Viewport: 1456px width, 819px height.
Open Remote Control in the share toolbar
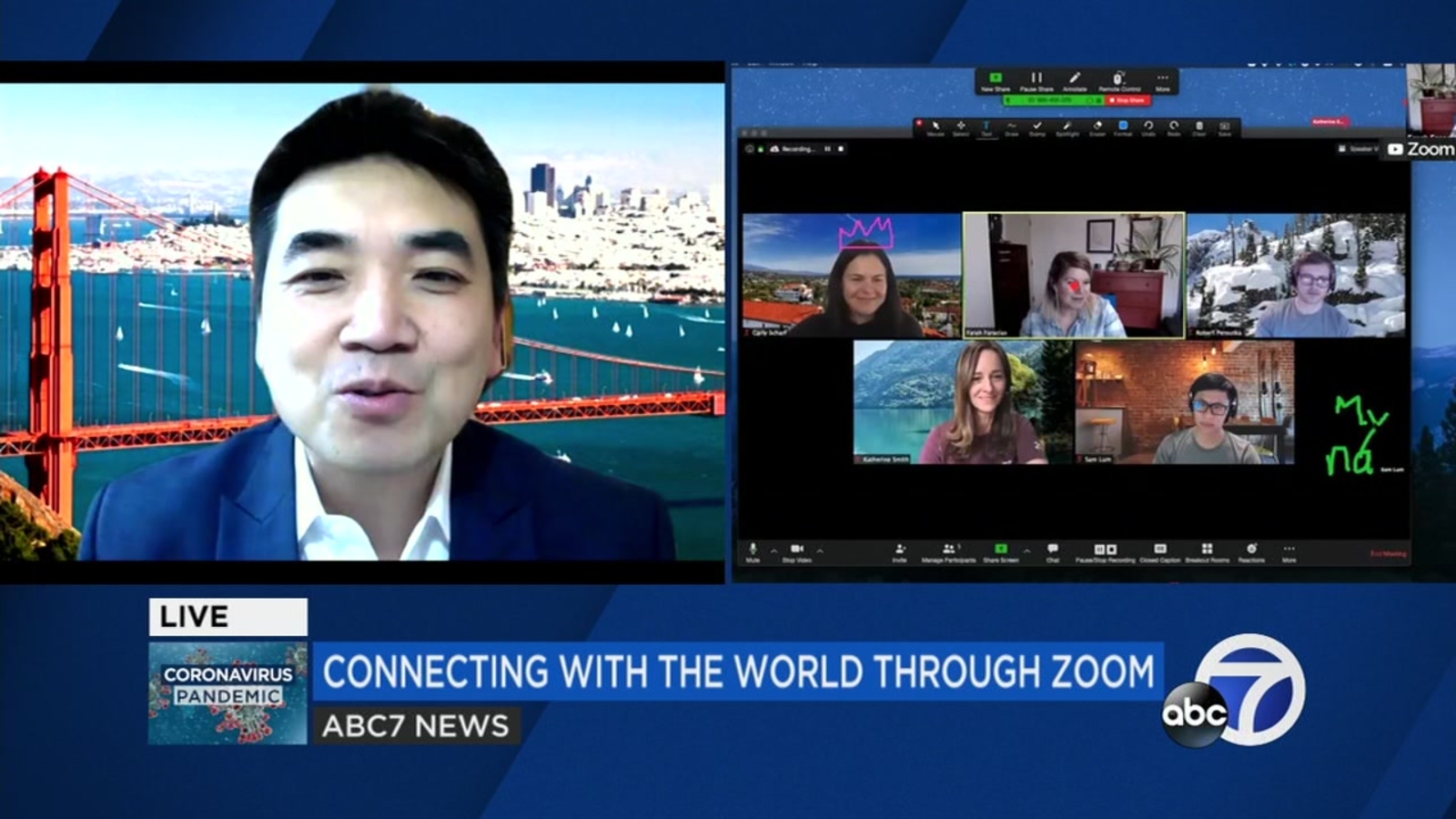coord(1119,82)
